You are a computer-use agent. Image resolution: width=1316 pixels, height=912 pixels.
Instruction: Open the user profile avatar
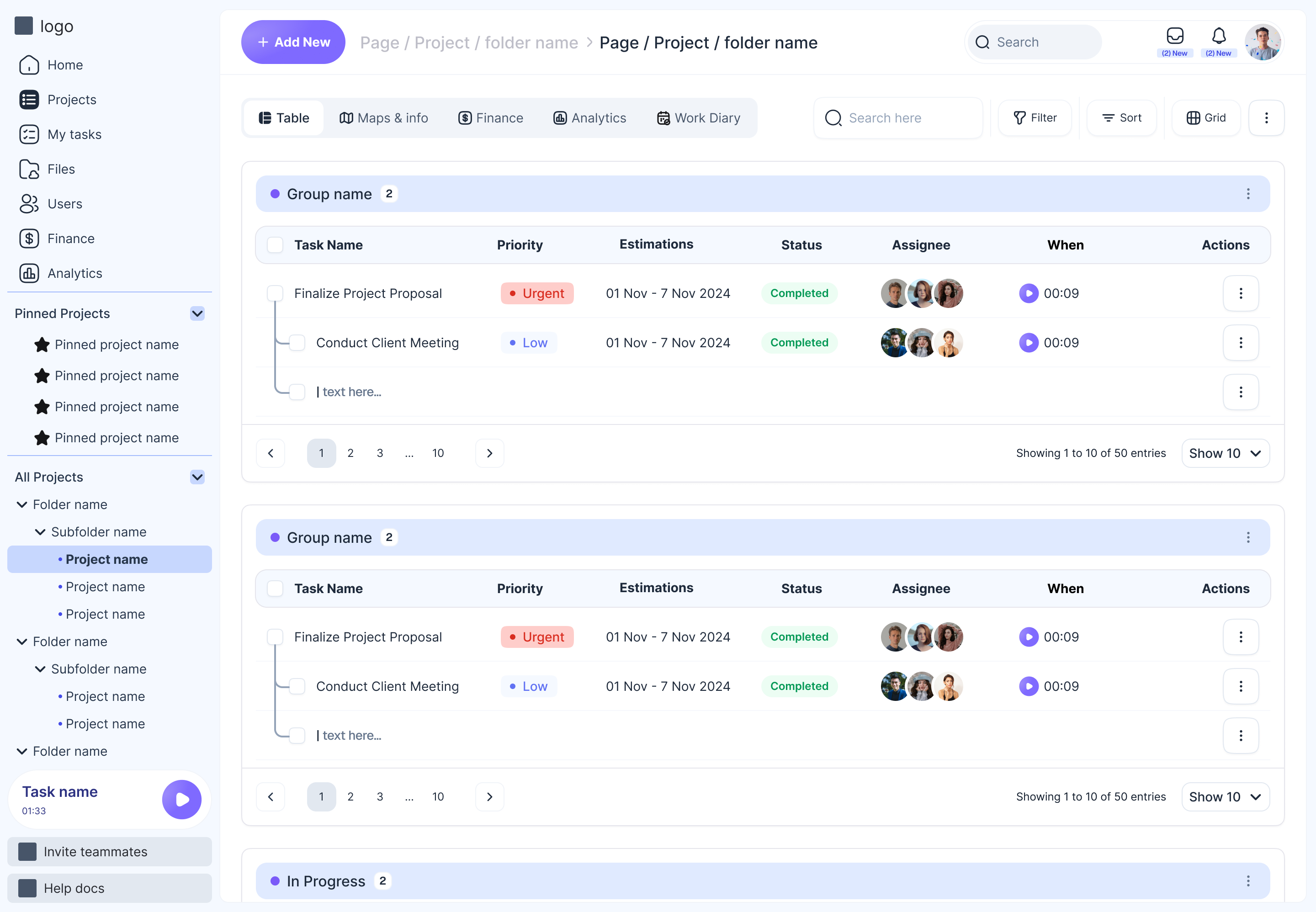[1262, 42]
